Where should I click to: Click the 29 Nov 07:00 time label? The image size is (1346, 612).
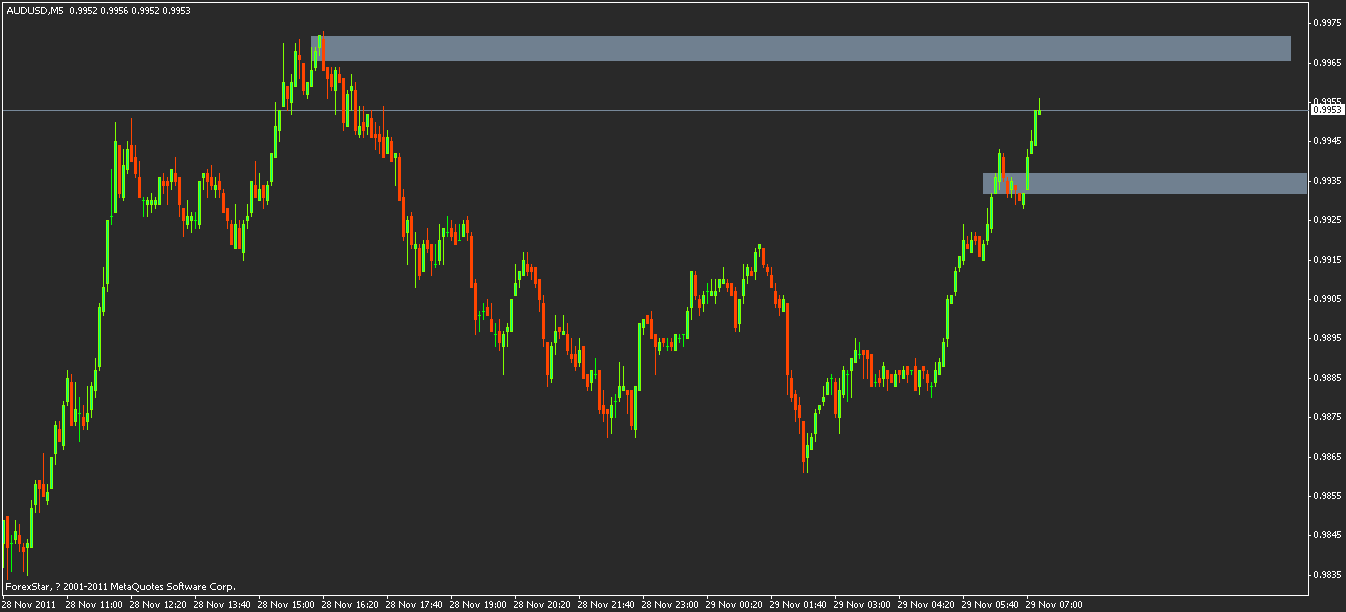tap(1054, 605)
